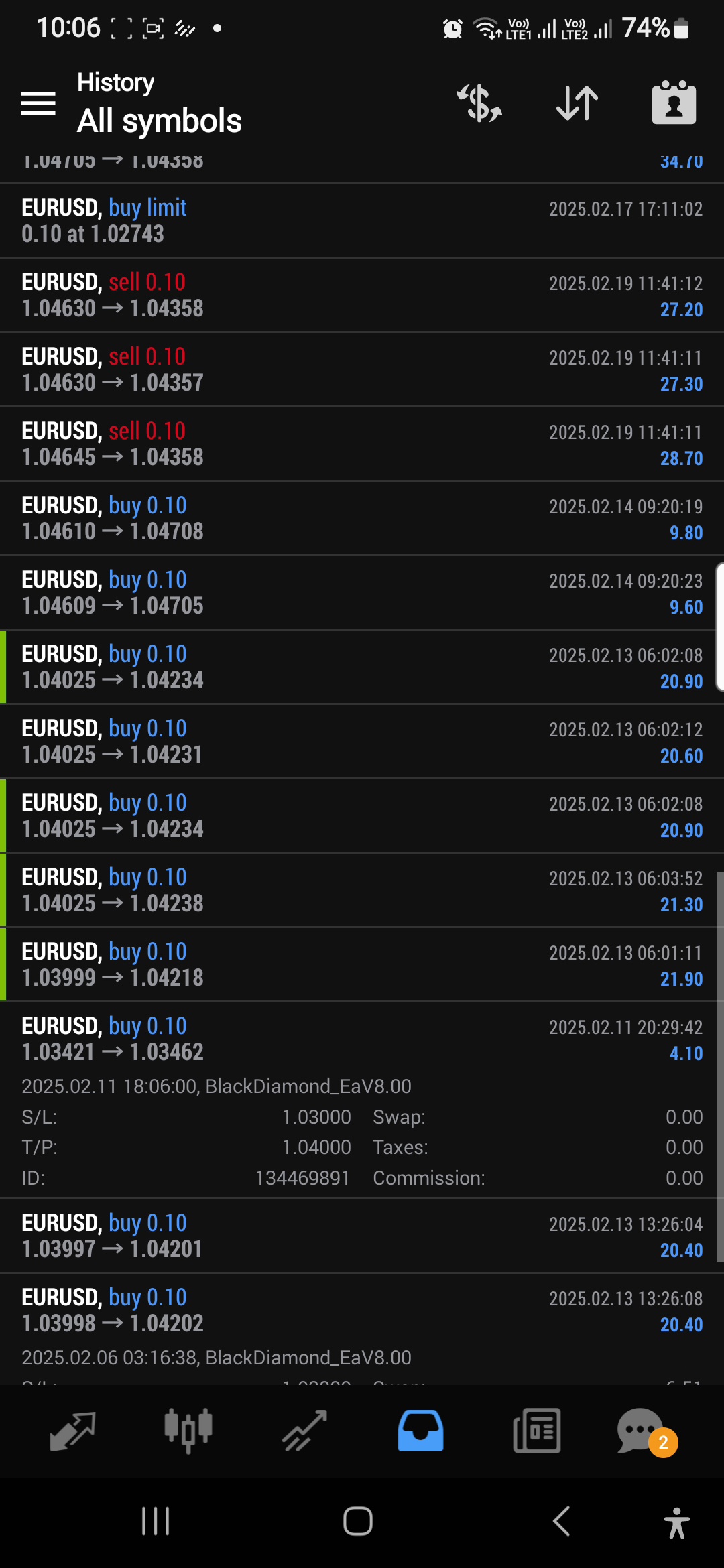The width and height of the screenshot is (724, 1568).
Task: Select the buy trade 1.04610 → 1.04708
Action: 362,518
